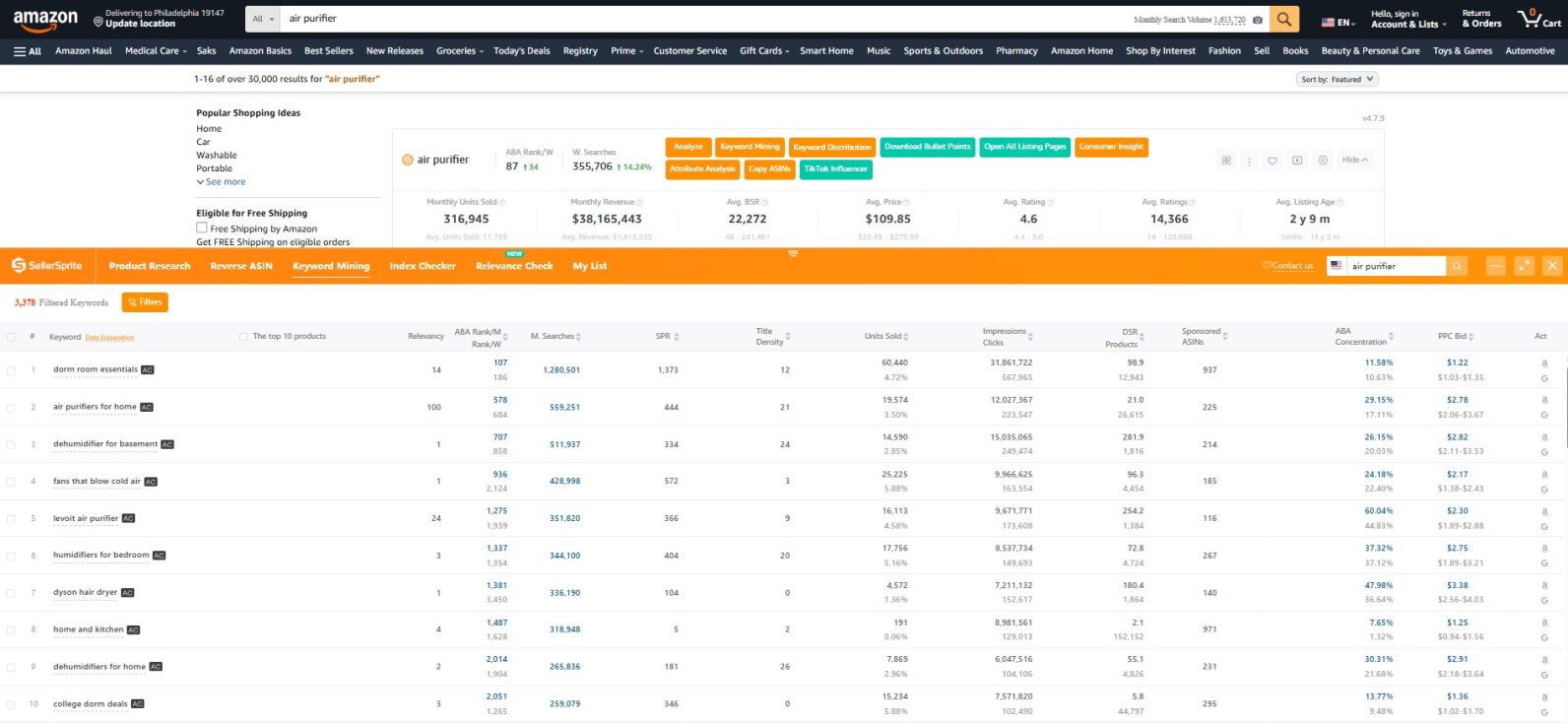
Task: Click the Avg. Ratings help question icon
Action: click(x=1193, y=203)
